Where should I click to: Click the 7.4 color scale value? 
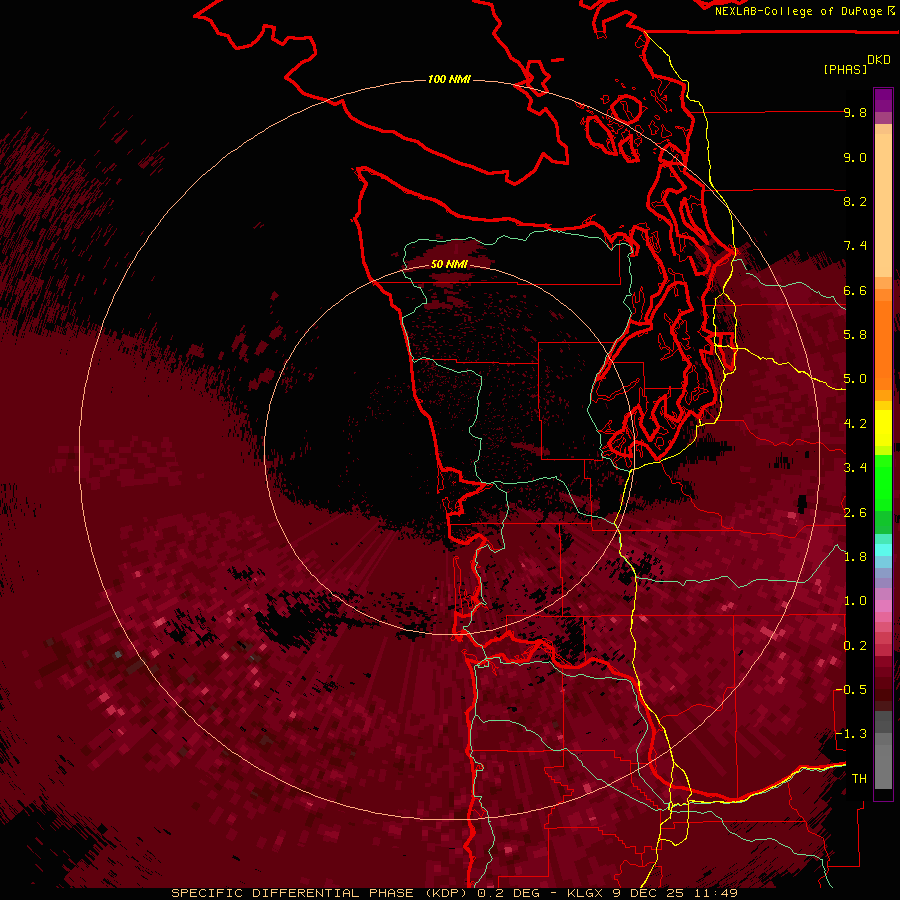855,246
